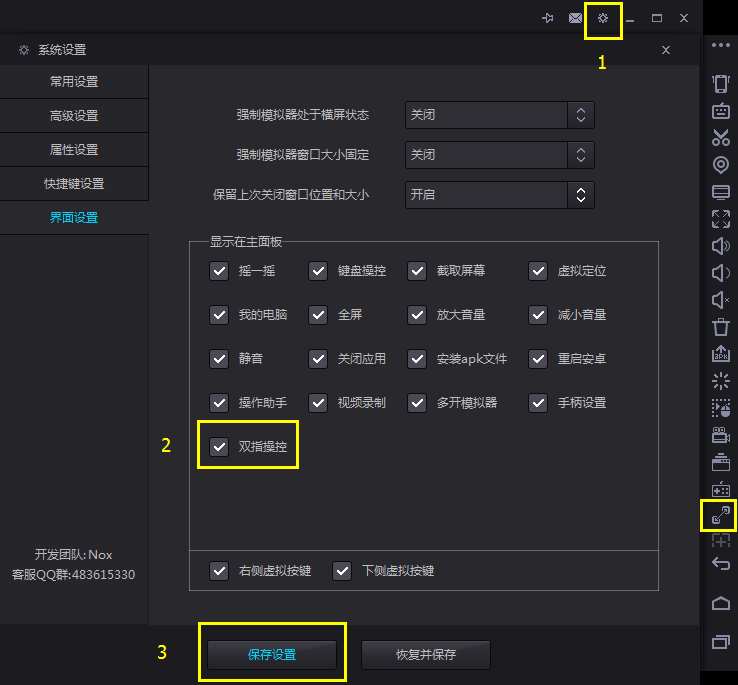Open system settings gear icon in title bar

click(x=603, y=18)
